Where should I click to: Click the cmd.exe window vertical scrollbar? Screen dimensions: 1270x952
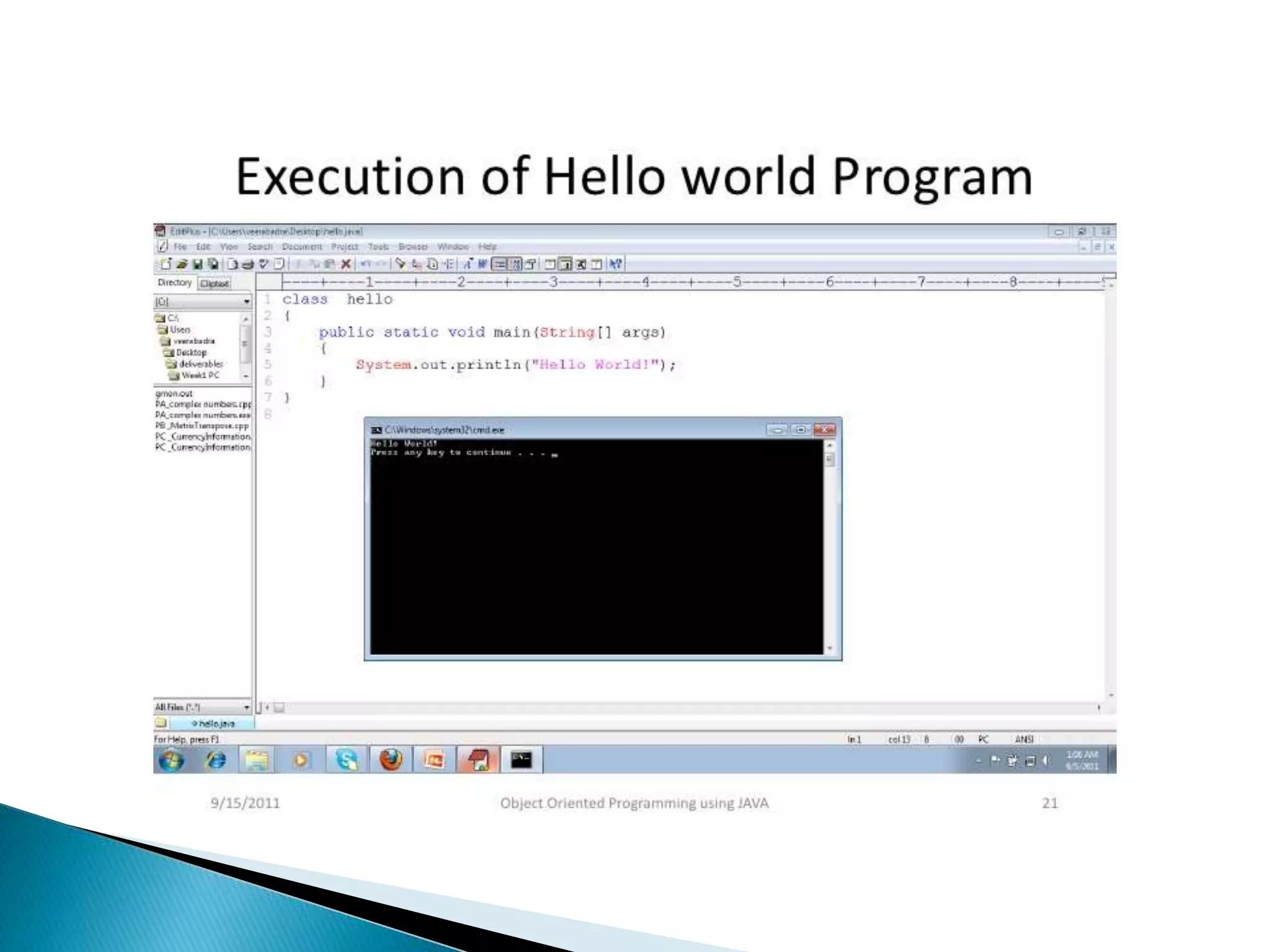830,545
